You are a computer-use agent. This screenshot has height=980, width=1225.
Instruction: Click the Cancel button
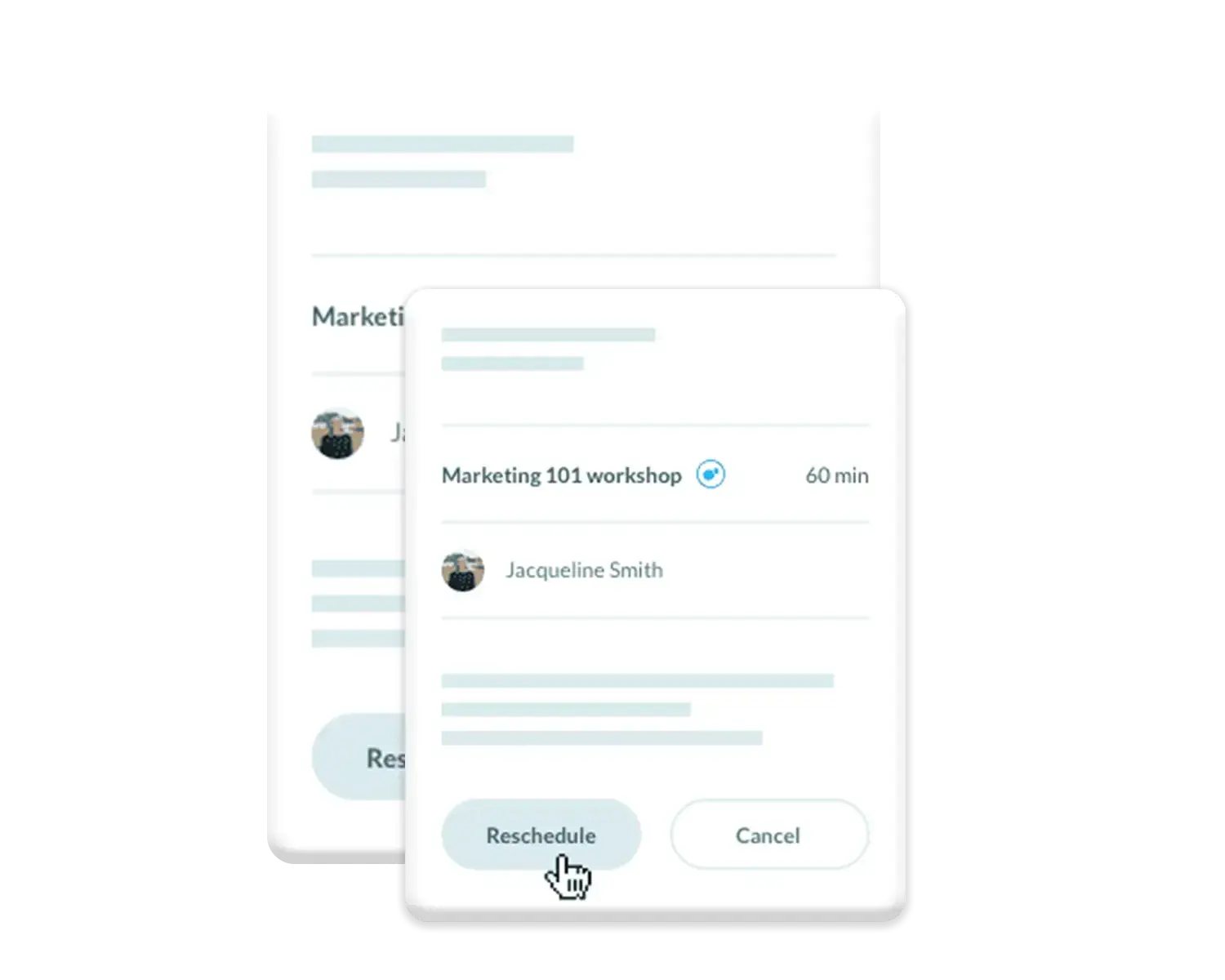[768, 835]
